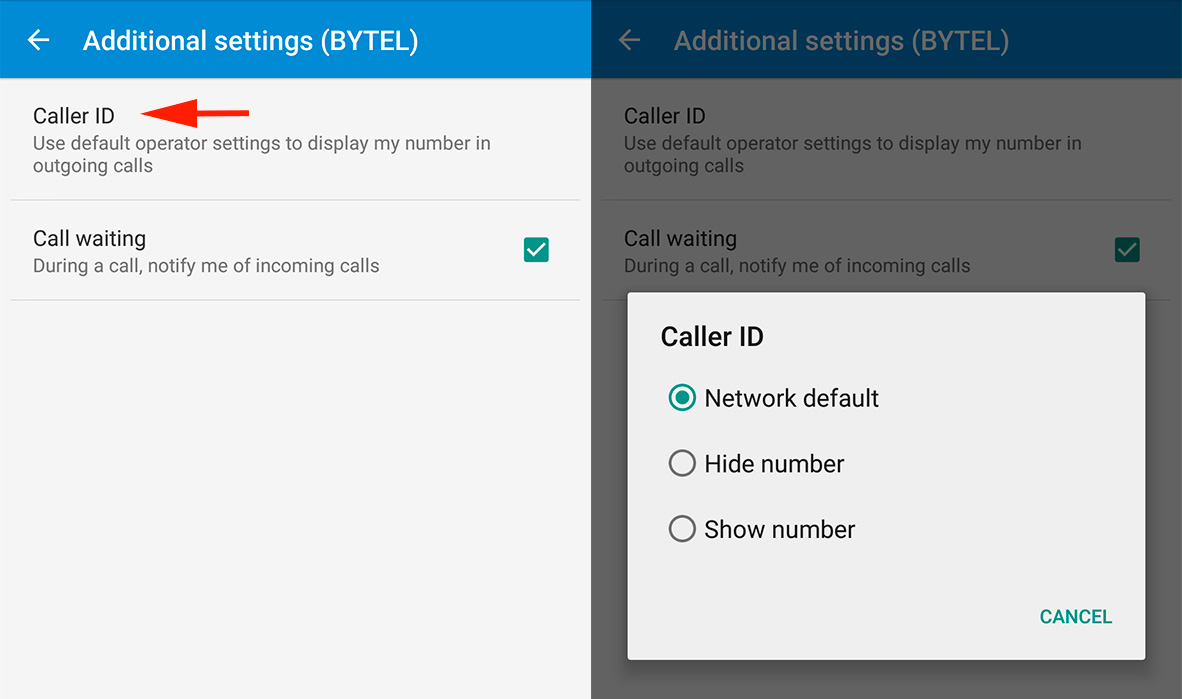Viewport: 1182px width, 699px height.
Task: Click the bright "Additional settings (BYTEL)" title
Action: coord(250,41)
